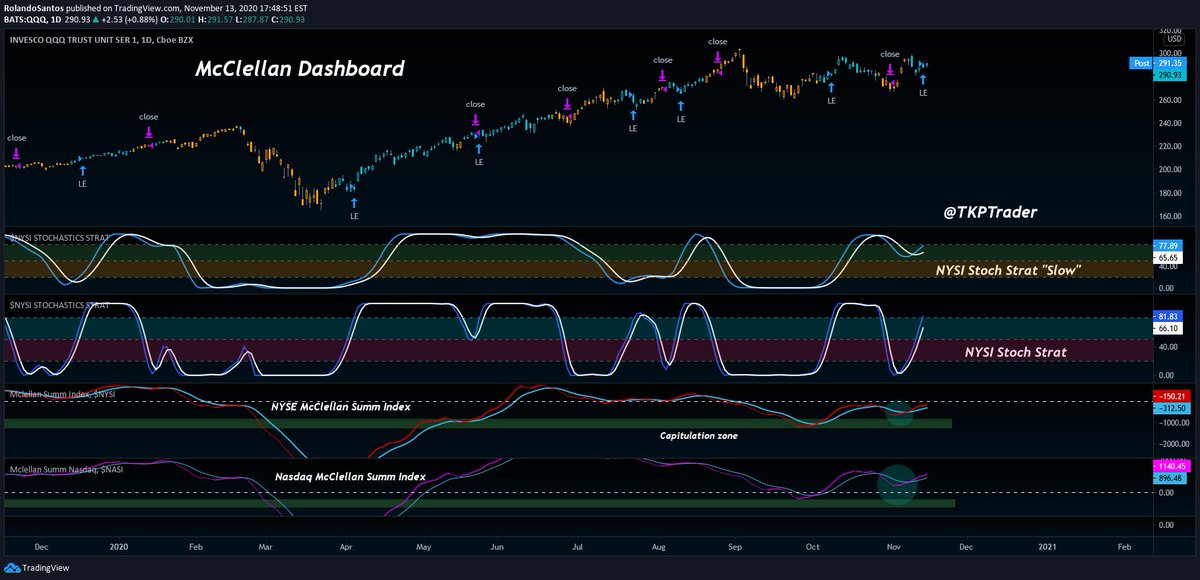This screenshot has width=1200, height=580.
Task: Click the LE arrow at the April 2020 low
Action: coord(353,203)
